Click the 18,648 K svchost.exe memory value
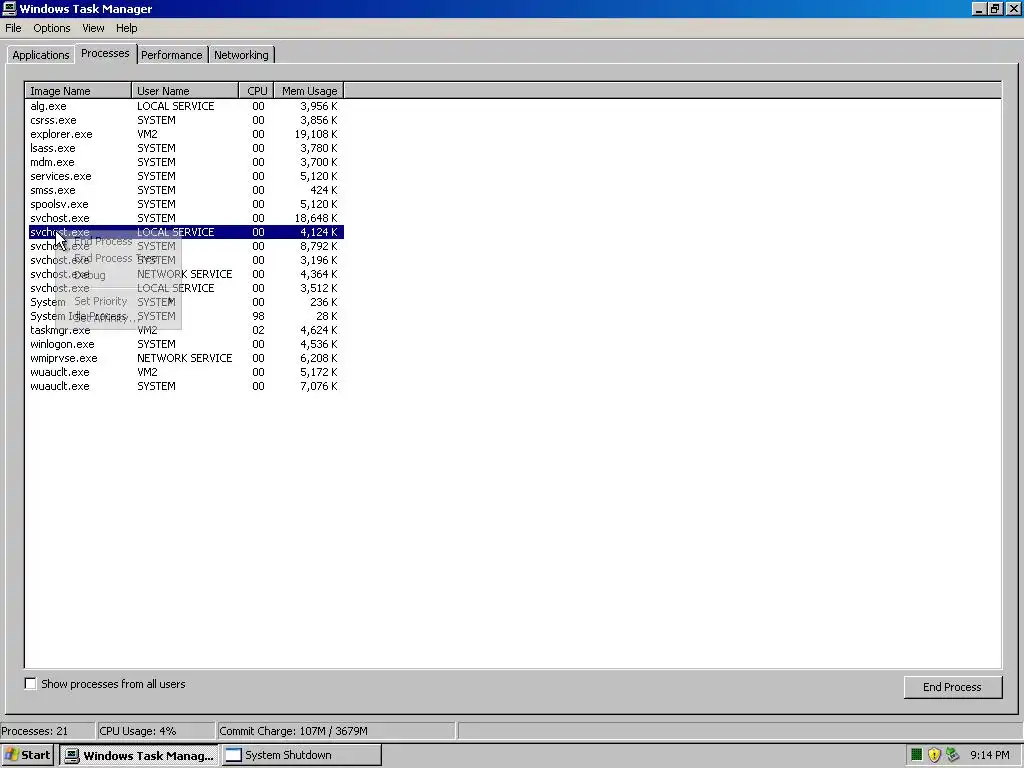Viewport: 1024px width, 768px height. click(316, 218)
